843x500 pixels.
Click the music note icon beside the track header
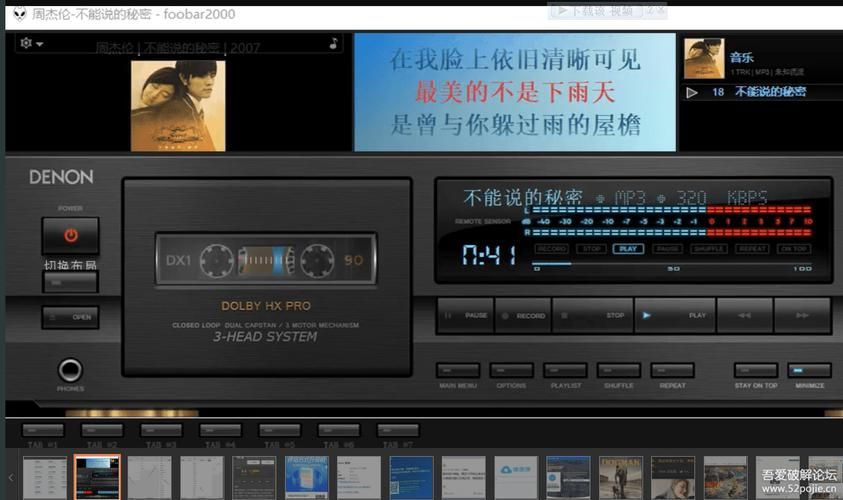[333, 44]
